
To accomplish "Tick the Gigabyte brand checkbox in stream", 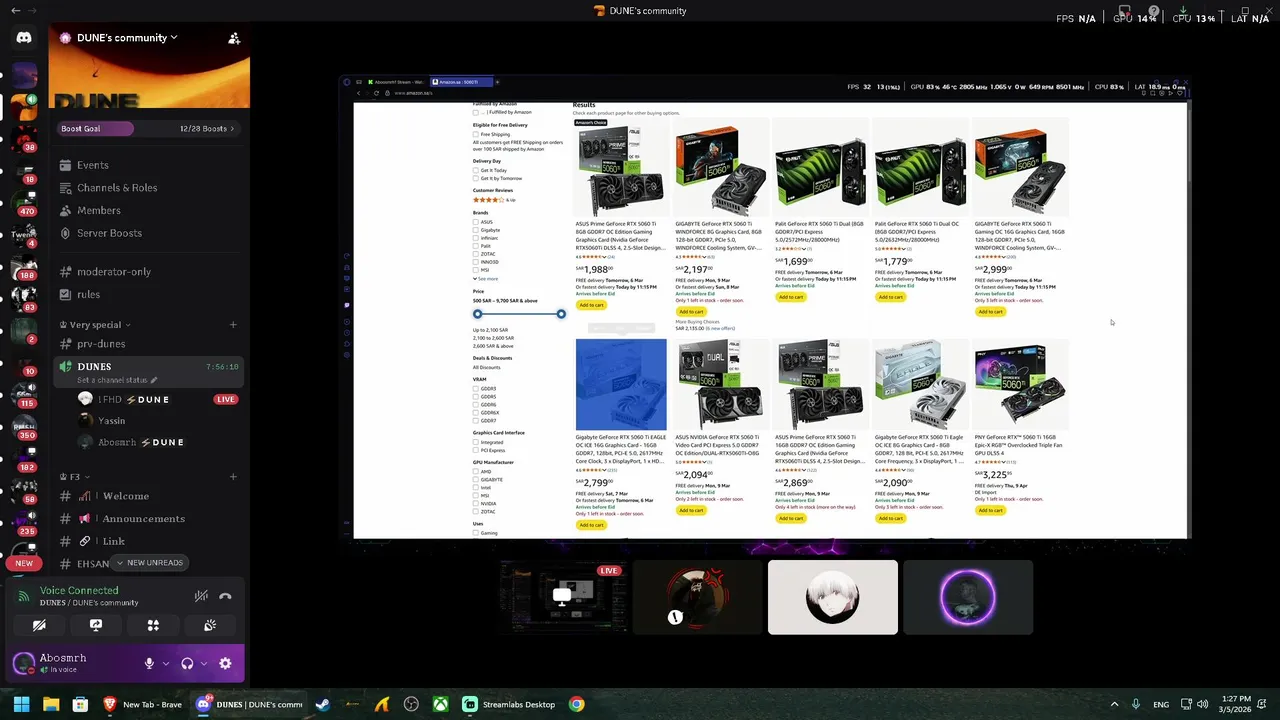I will click(477, 230).
